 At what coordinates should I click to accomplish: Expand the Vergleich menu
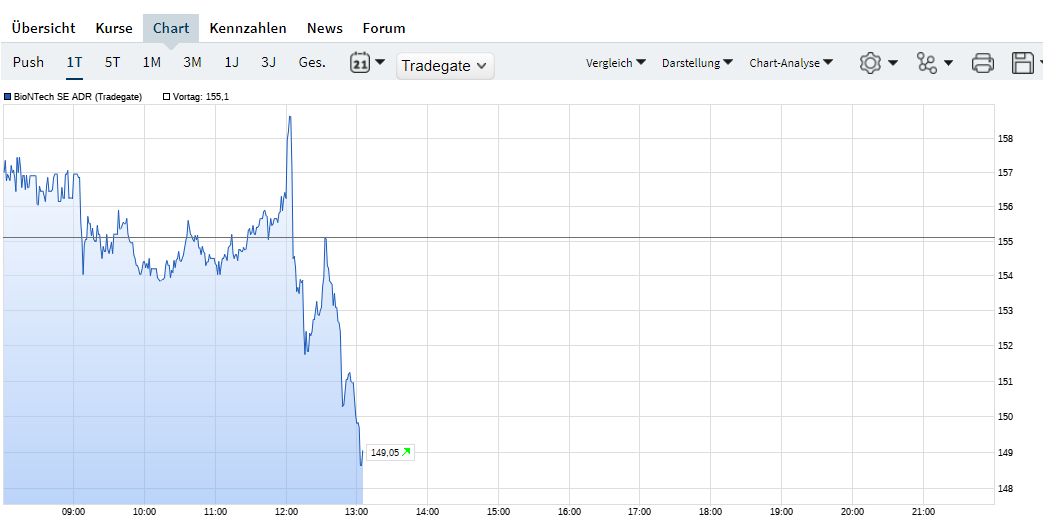tap(616, 63)
